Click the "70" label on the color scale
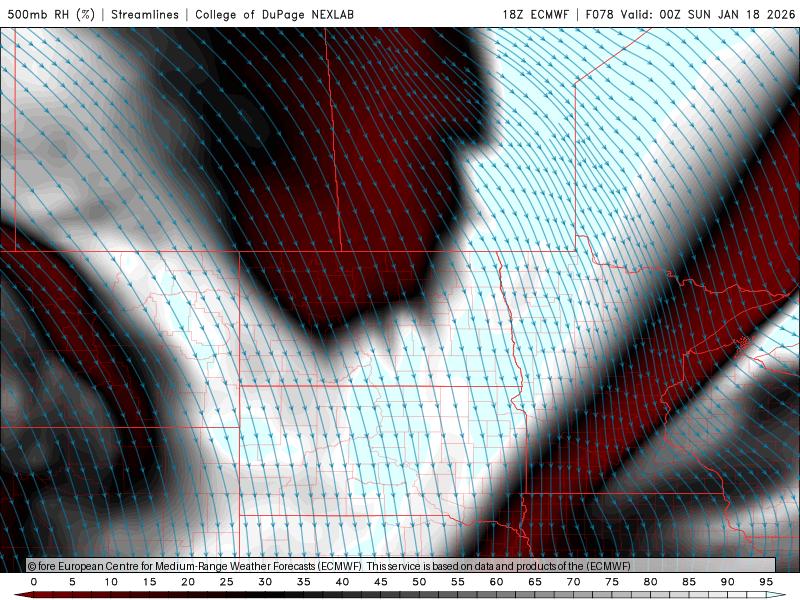 point(573,582)
